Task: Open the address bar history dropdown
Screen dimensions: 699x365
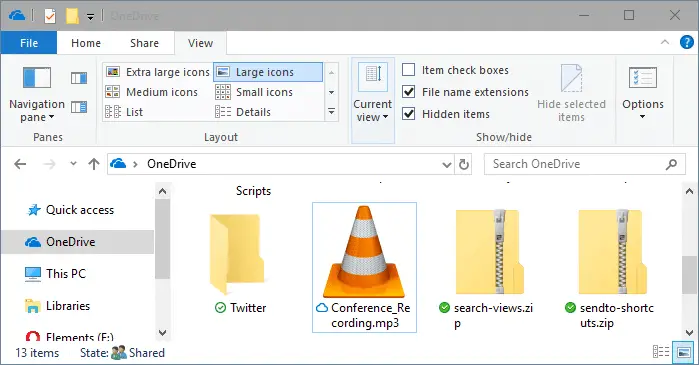Action: pos(447,164)
